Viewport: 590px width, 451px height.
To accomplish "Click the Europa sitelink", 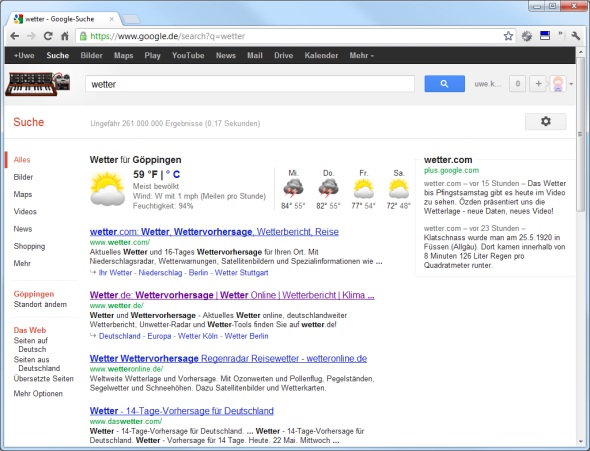I will [x=159, y=336].
